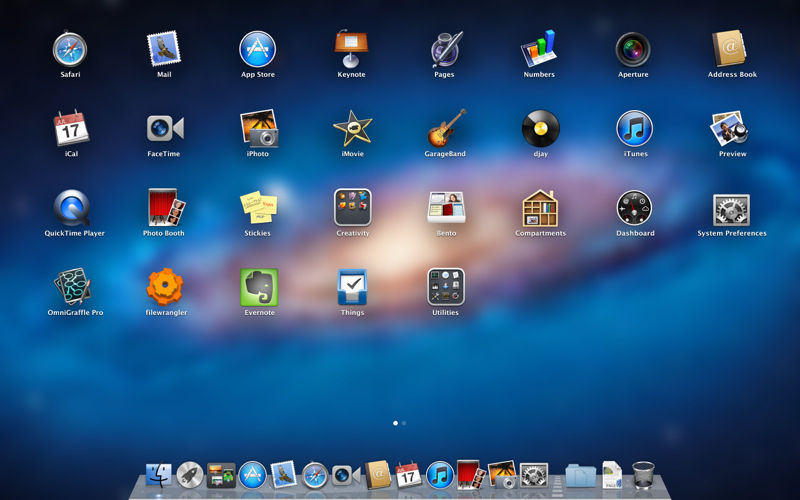Select the first Launchpad page dot
Image resolution: width=800 pixels, height=500 pixels.
pyautogui.click(x=395, y=423)
